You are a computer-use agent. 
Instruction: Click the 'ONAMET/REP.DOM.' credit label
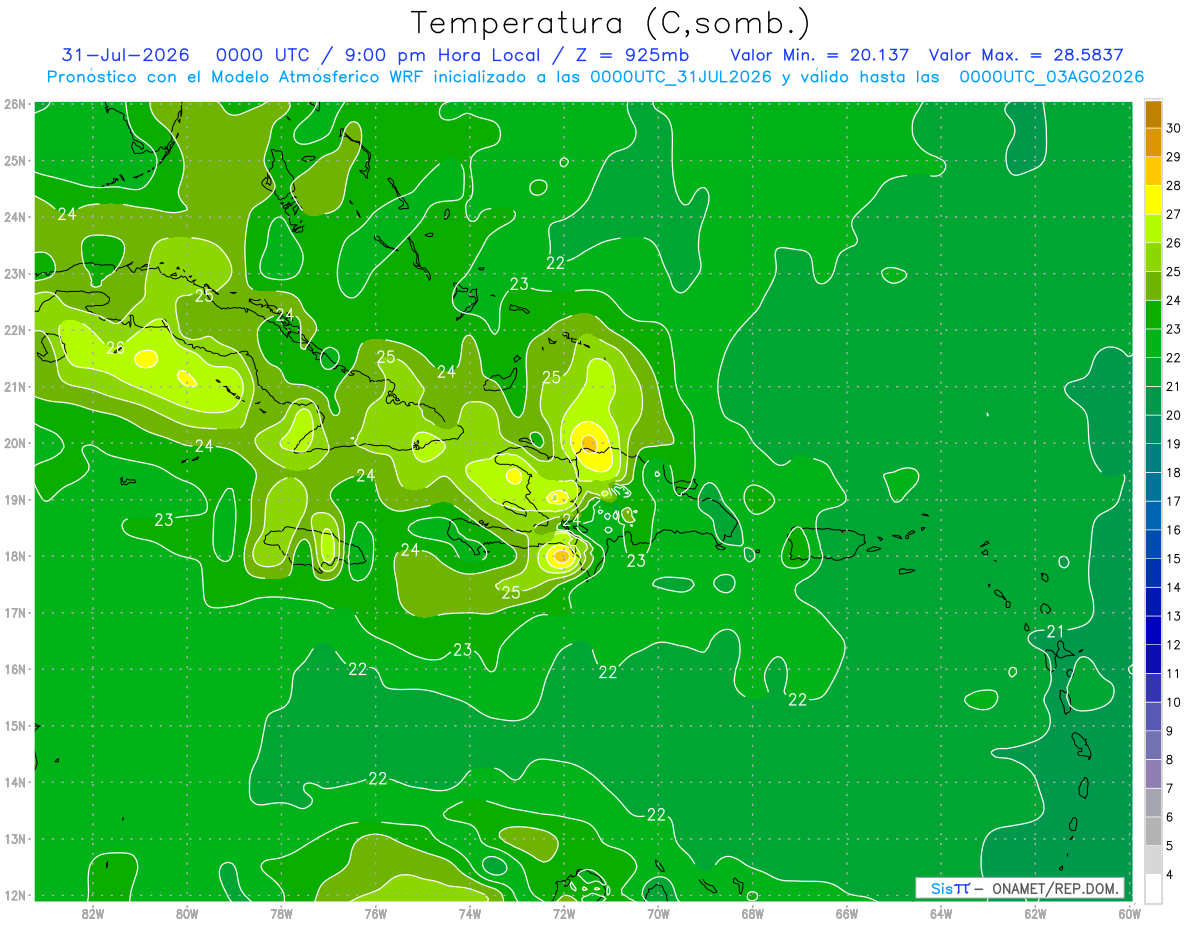(1056, 888)
